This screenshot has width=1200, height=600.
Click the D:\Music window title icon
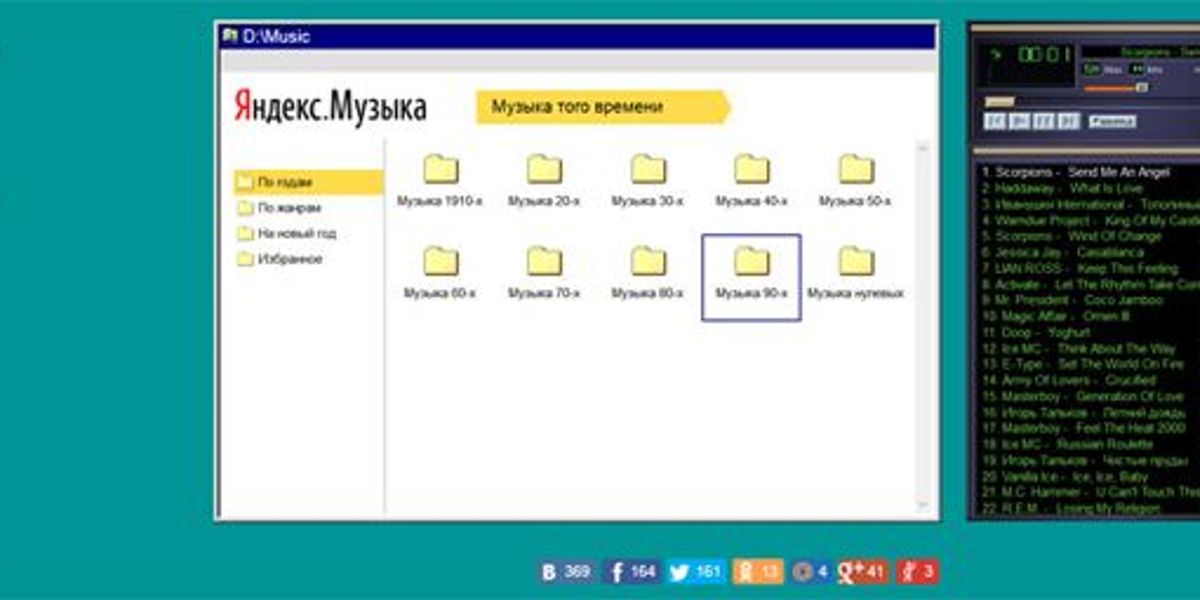[x=230, y=36]
